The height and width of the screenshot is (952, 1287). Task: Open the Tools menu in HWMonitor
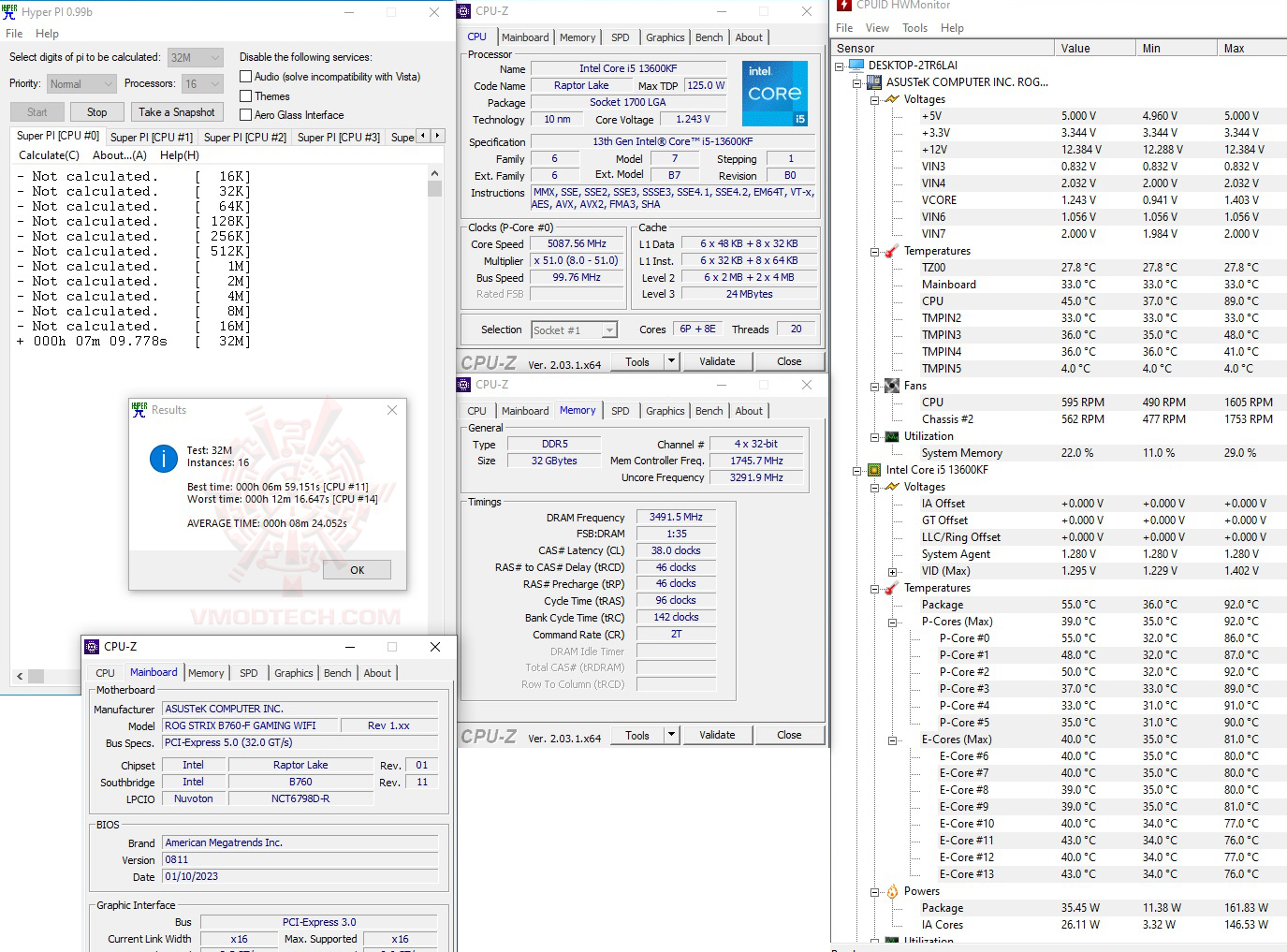(914, 28)
